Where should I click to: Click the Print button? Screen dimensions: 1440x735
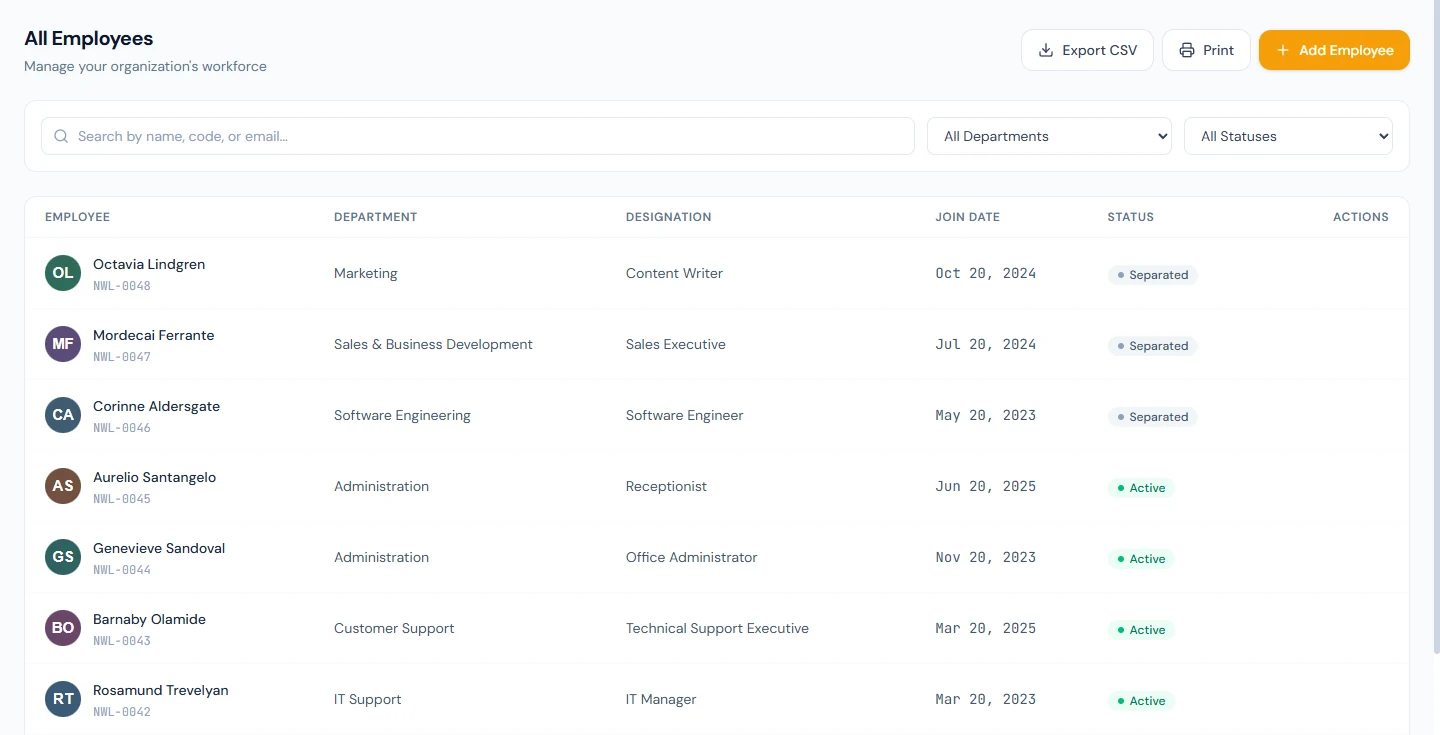point(1206,50)
